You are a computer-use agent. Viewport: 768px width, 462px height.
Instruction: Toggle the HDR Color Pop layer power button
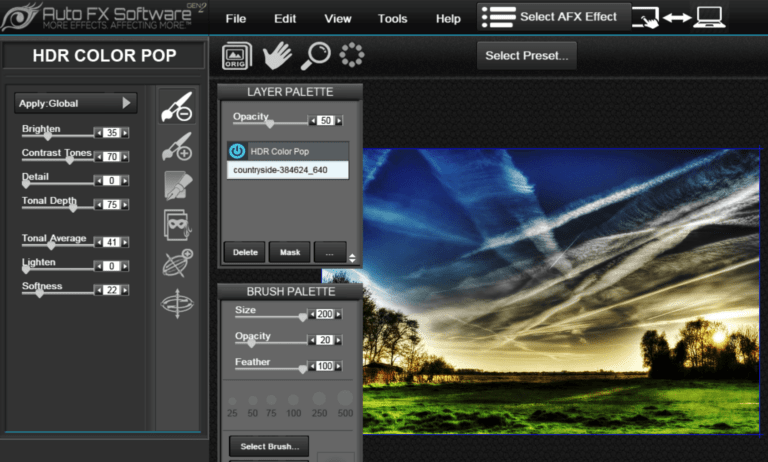pos(237,151)
